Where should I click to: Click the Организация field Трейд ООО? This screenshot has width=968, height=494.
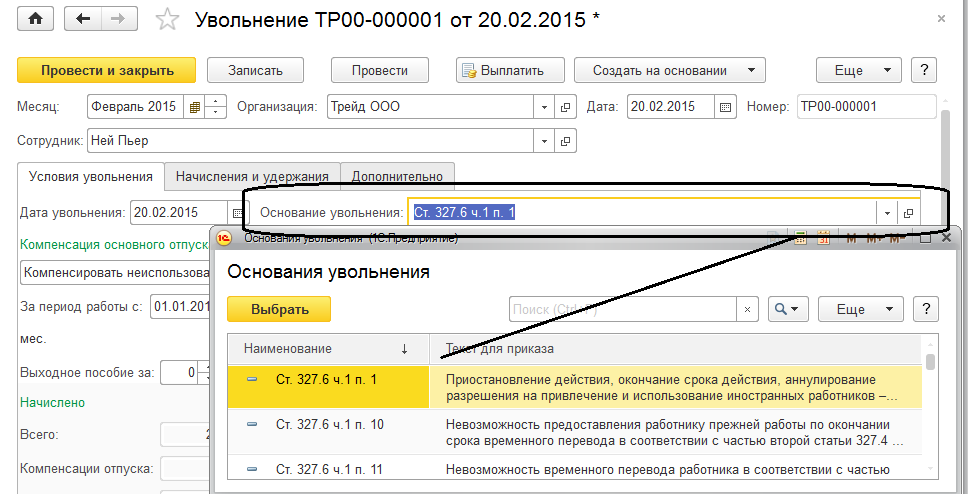430,107
